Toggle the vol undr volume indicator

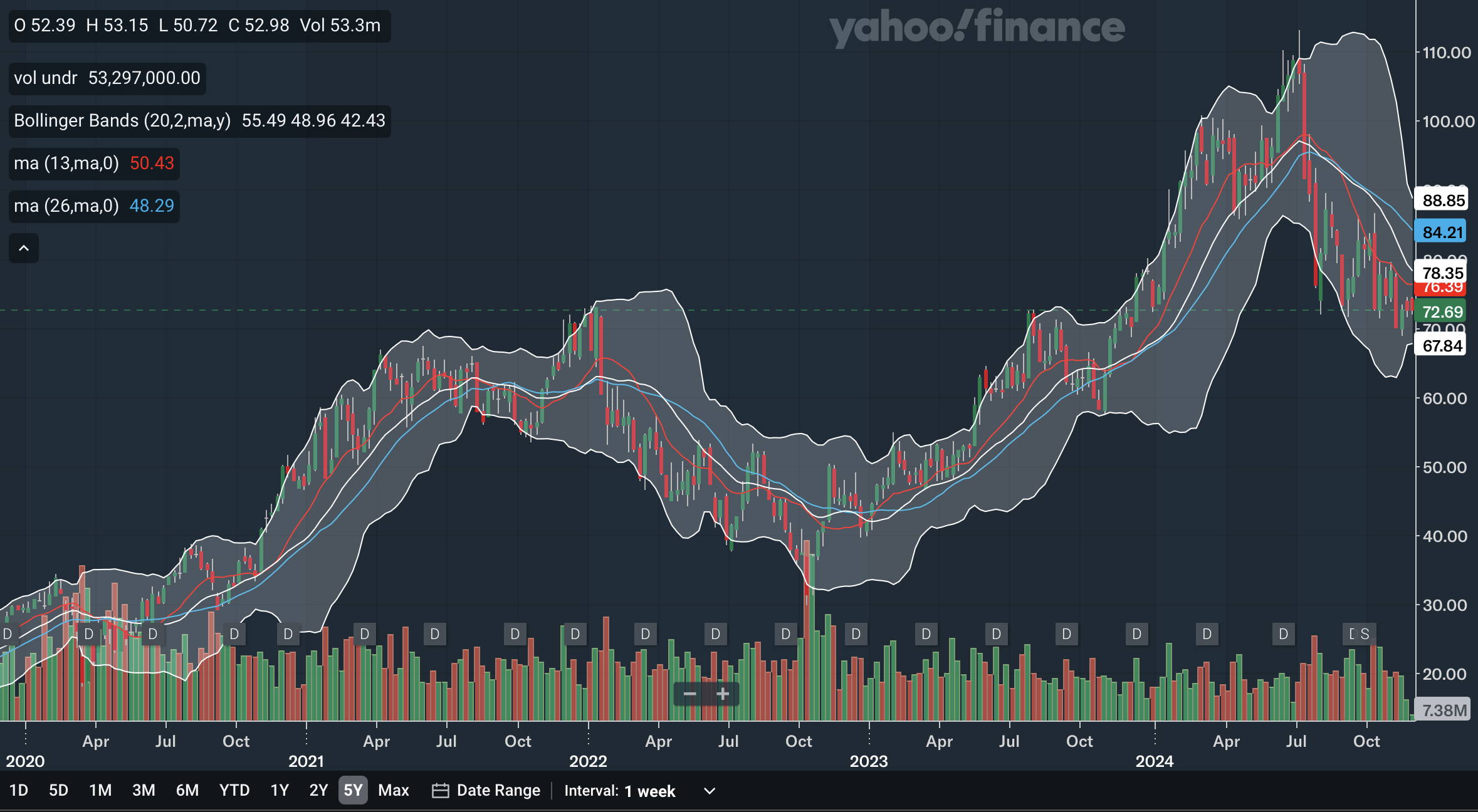(107, 78)
